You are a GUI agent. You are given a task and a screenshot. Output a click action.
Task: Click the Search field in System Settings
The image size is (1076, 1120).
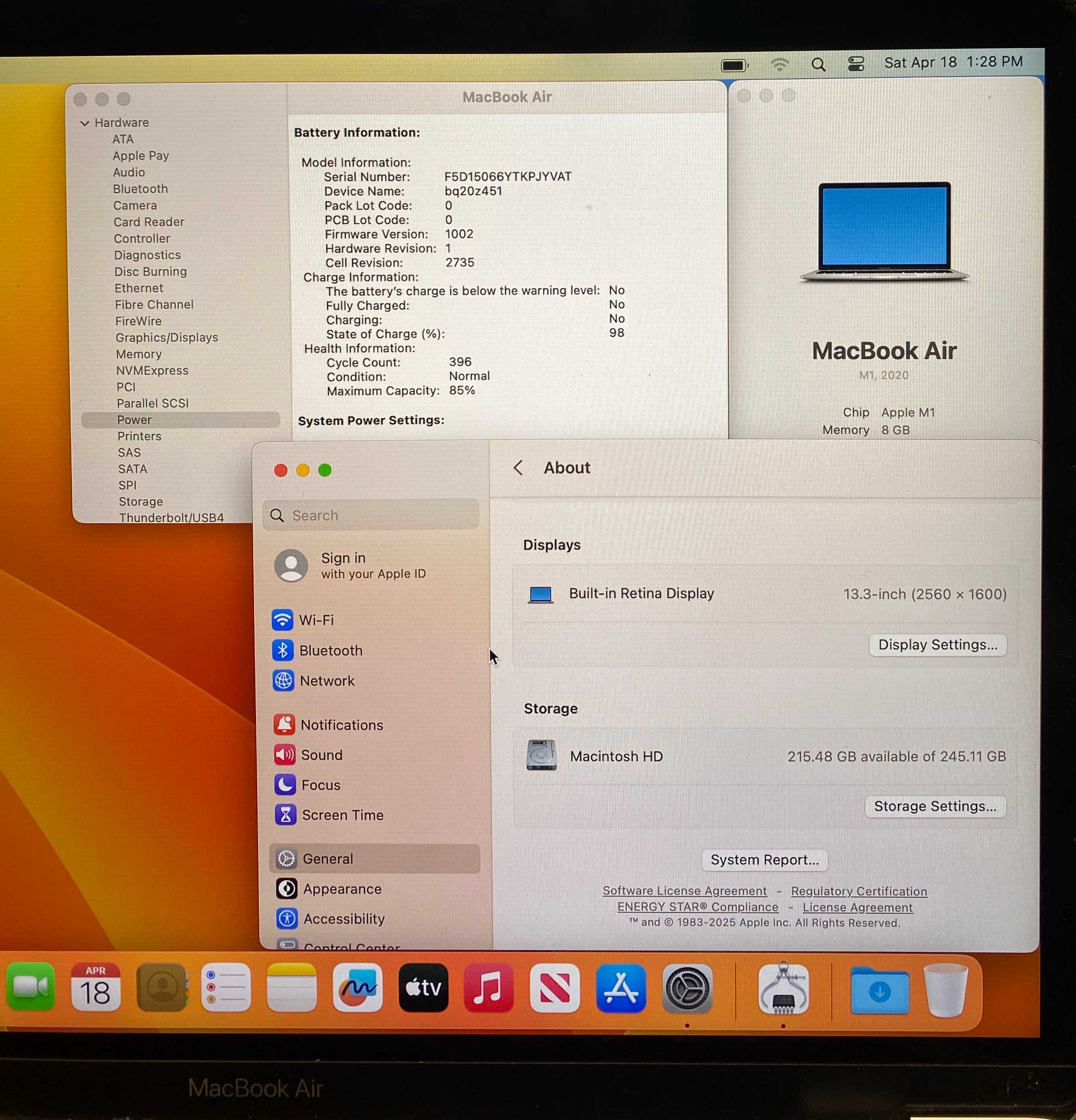click(x=371, y=515)
